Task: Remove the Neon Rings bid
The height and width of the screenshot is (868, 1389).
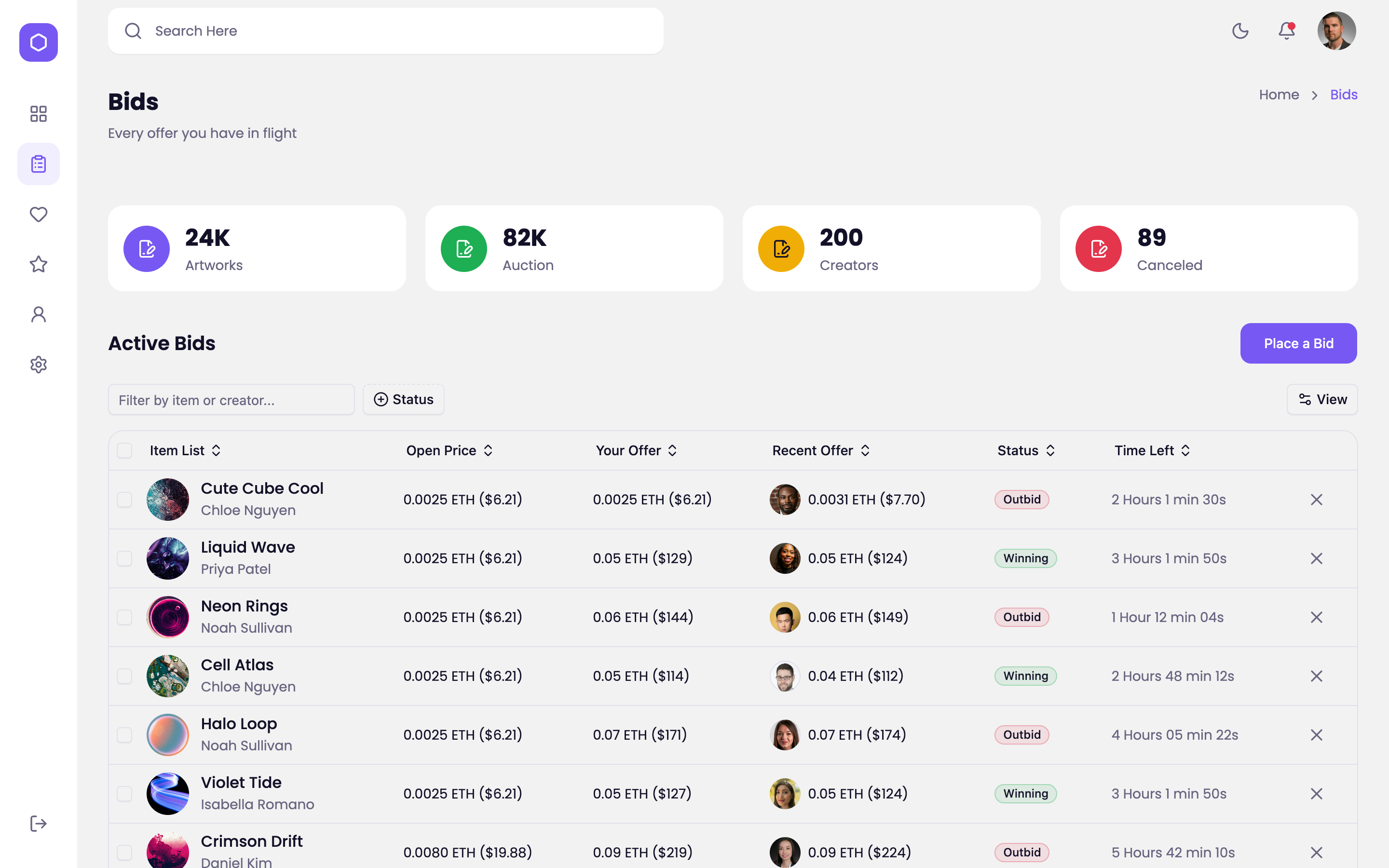Action: coord(1317,617)
